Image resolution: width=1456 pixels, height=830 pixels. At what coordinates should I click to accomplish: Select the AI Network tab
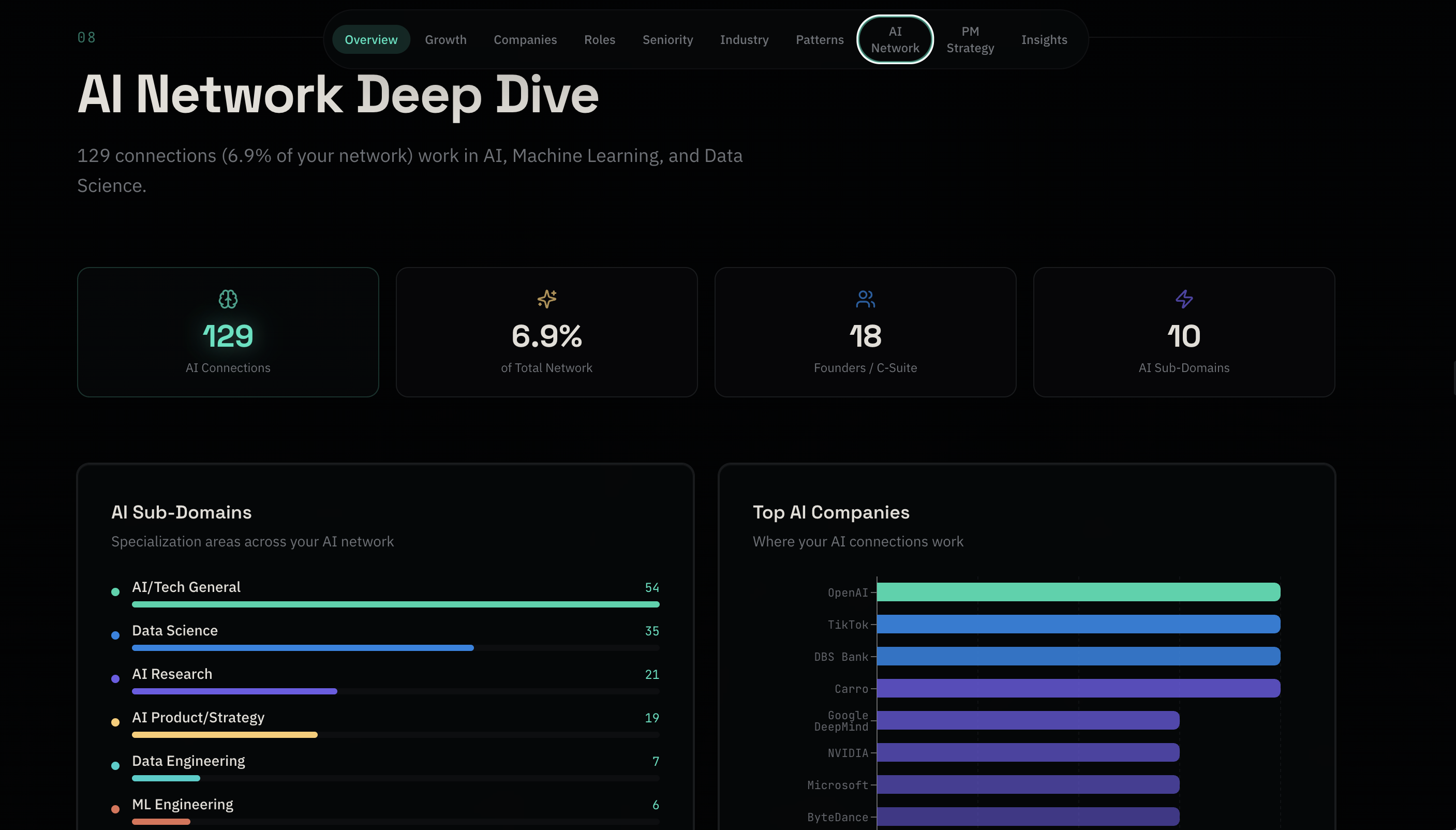[x=895, y=39]
